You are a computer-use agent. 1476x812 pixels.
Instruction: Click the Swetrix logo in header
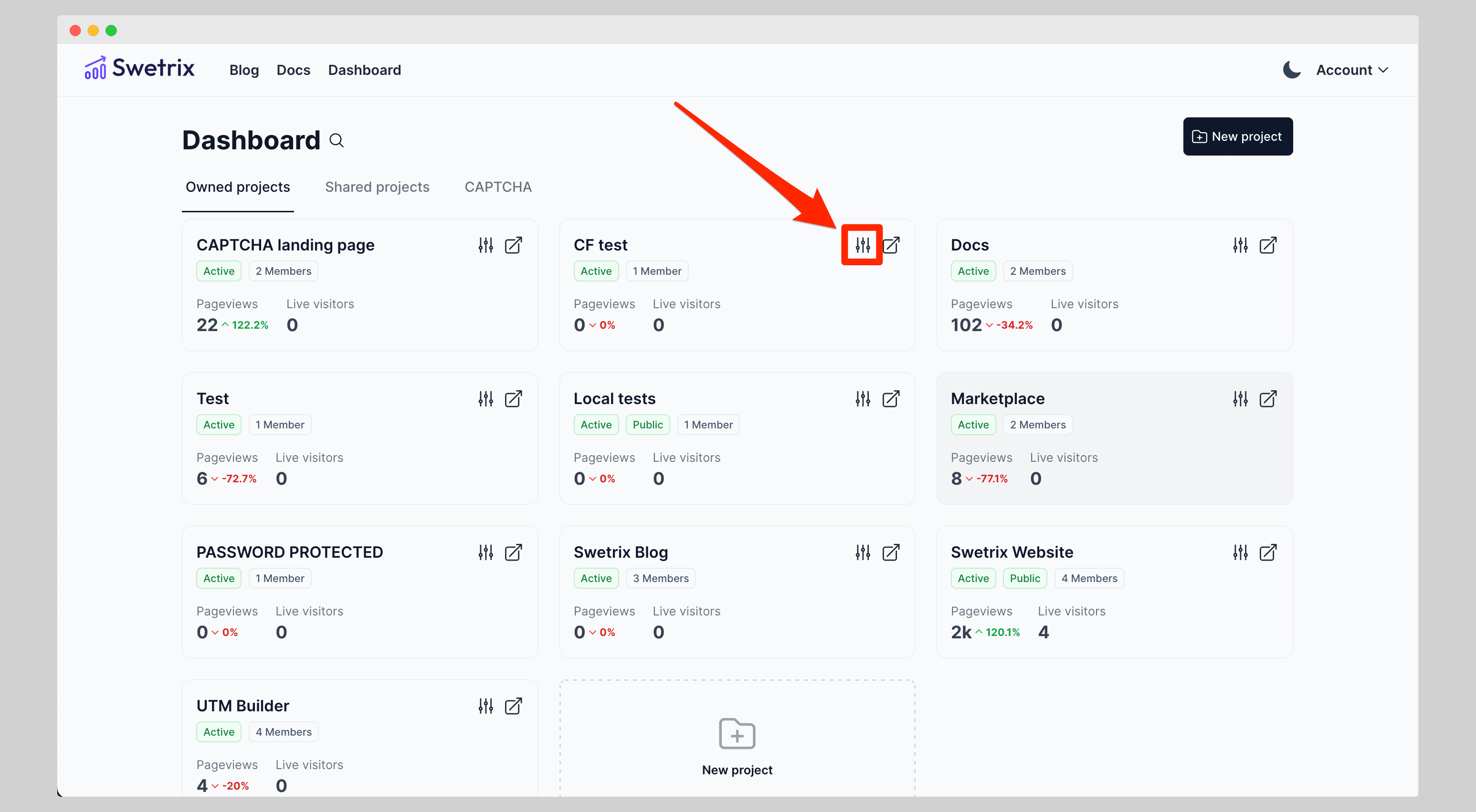tap(139, 68)
